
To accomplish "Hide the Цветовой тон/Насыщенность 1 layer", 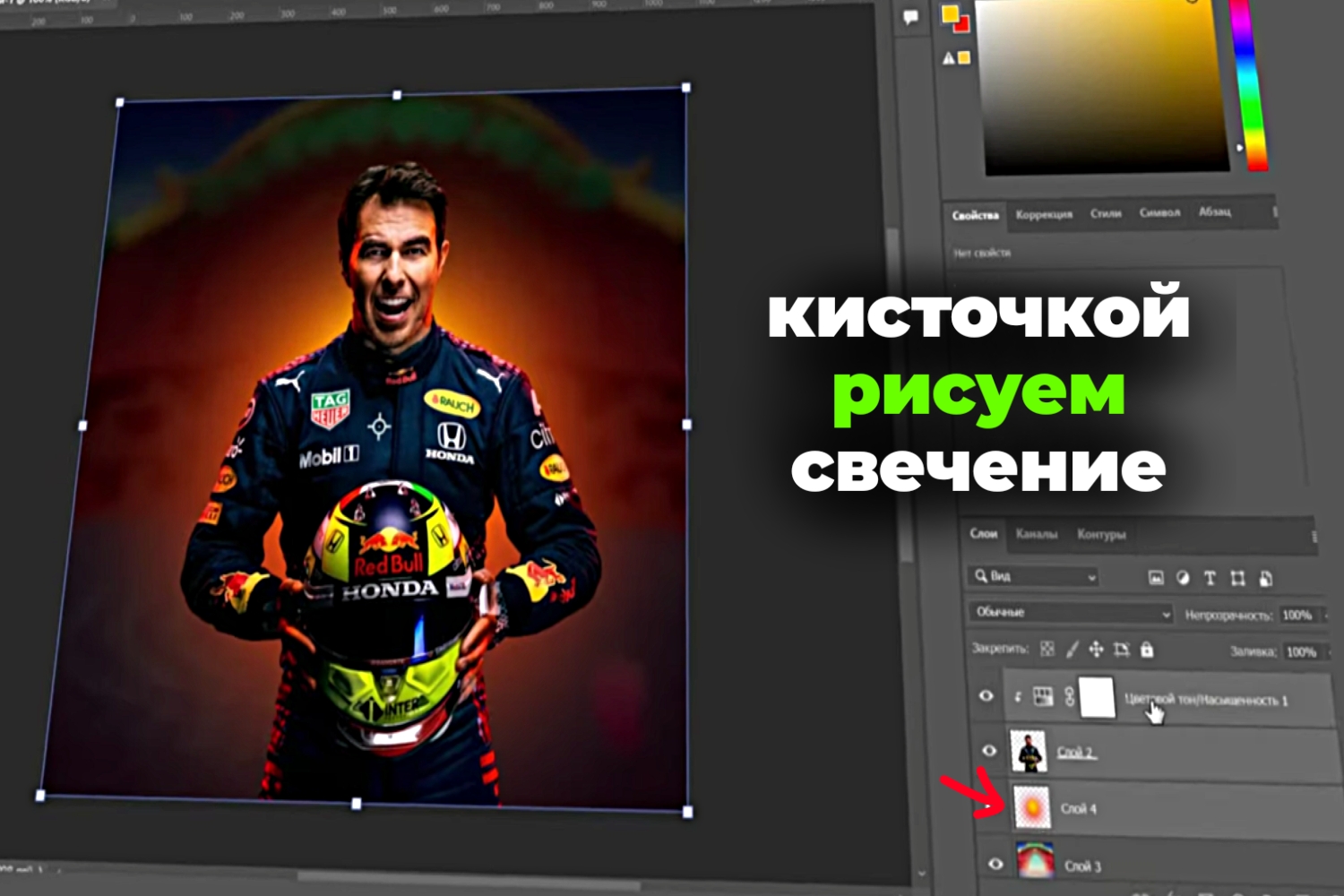I will (986, 695).
